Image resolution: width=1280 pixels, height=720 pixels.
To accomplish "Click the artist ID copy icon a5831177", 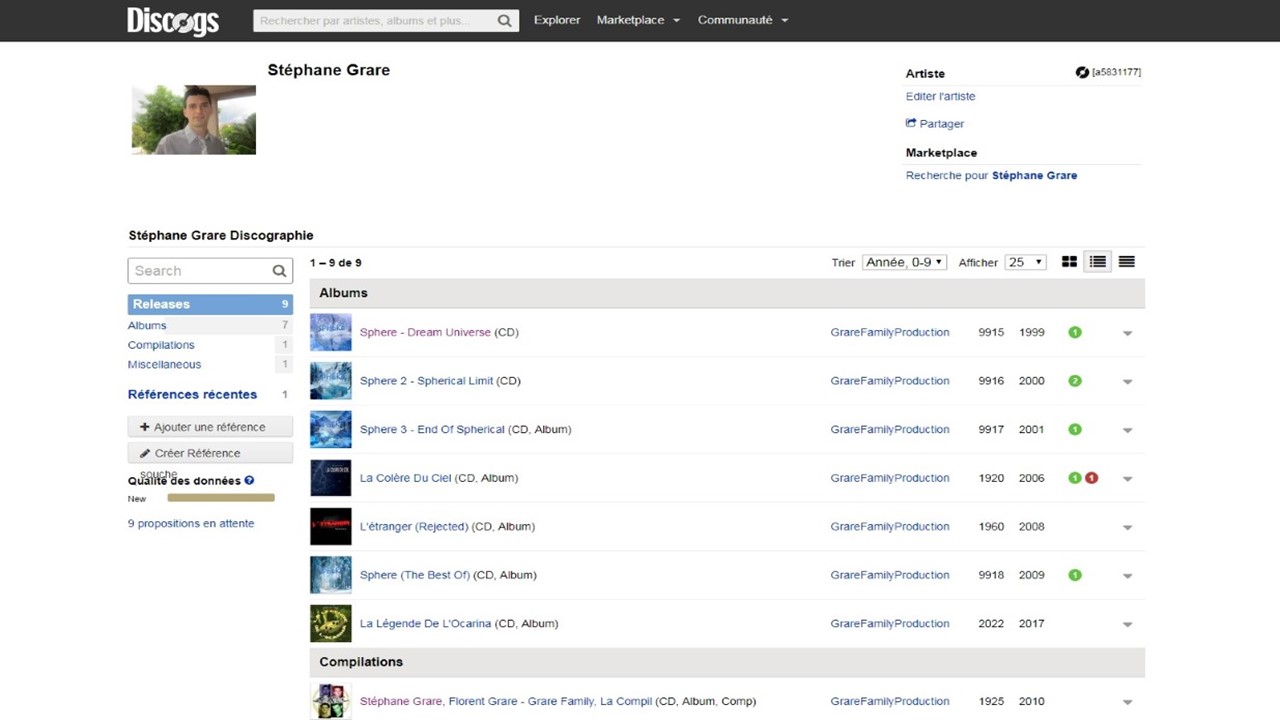I will pos(1082,72).
